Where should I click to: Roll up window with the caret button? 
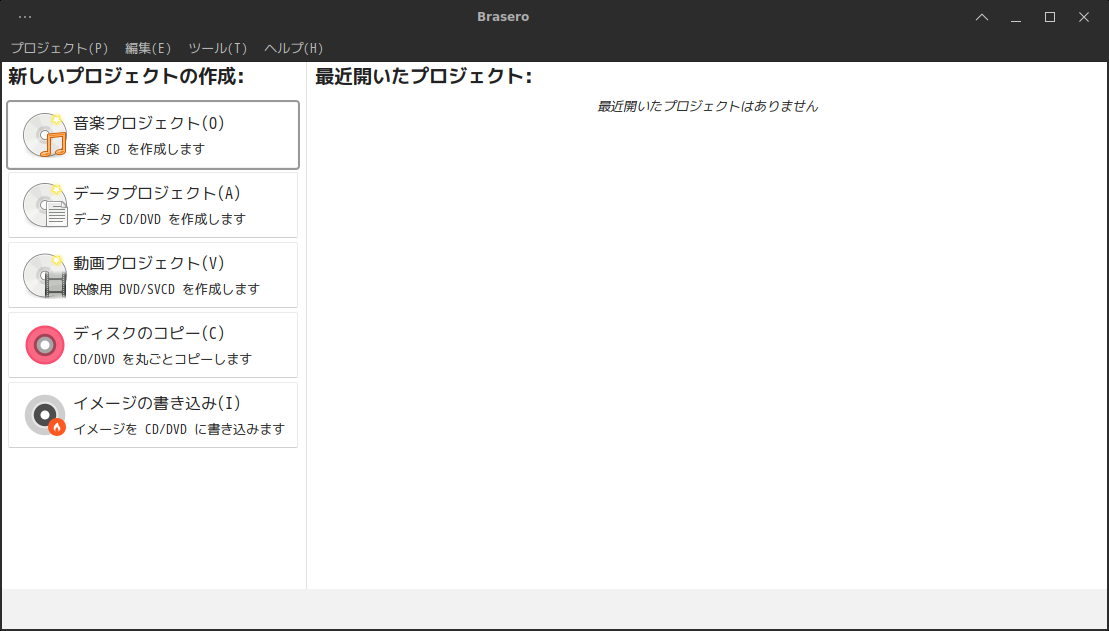click(982, 17)
